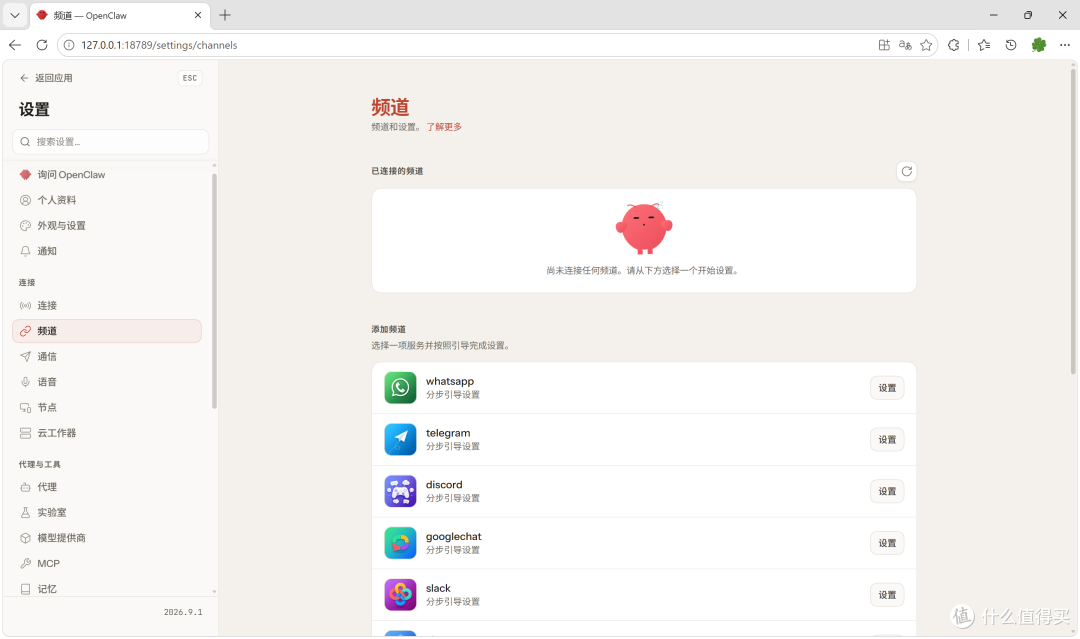
Task: Click the 已连接的频道 heading text
Action: click(x=397, y=171)
